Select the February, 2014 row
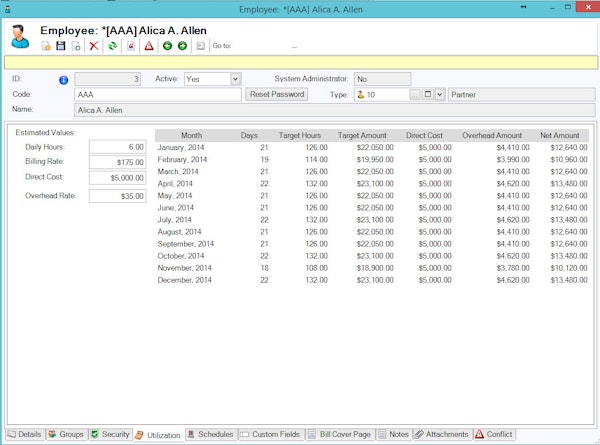600x445 pixels. (372, 160)
